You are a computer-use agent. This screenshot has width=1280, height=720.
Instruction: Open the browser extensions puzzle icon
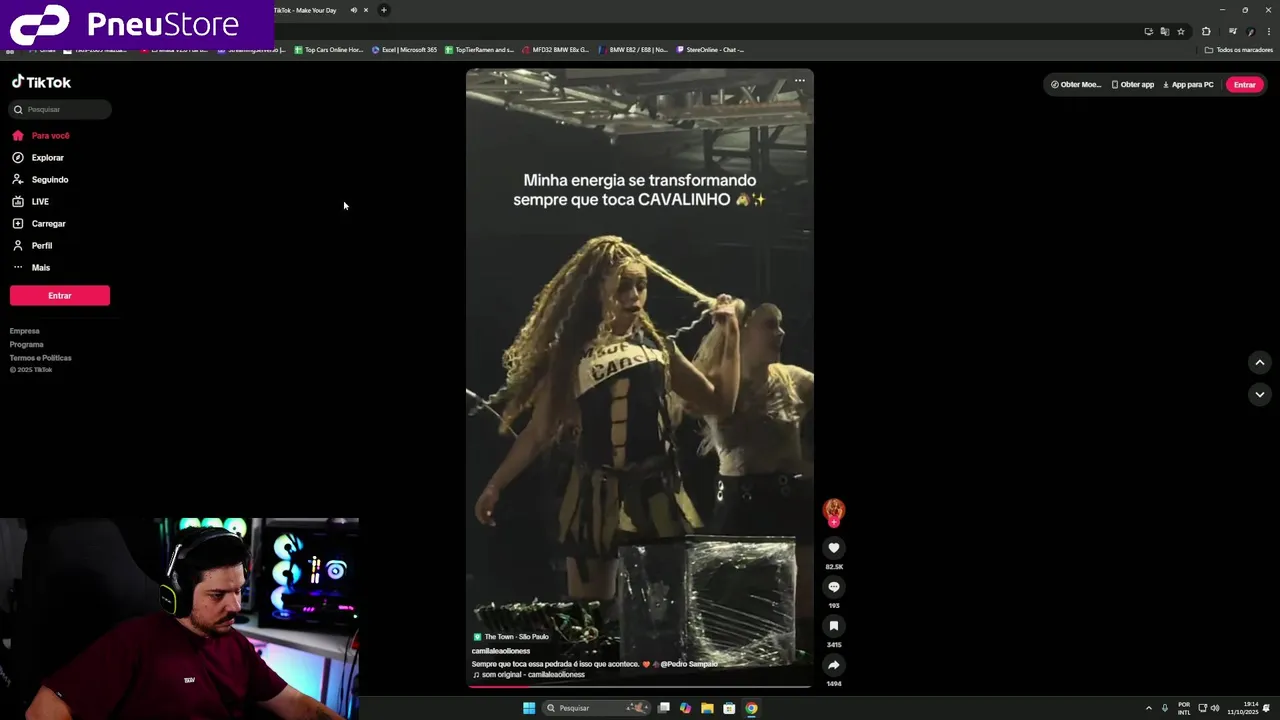[x=1206, y=31]
